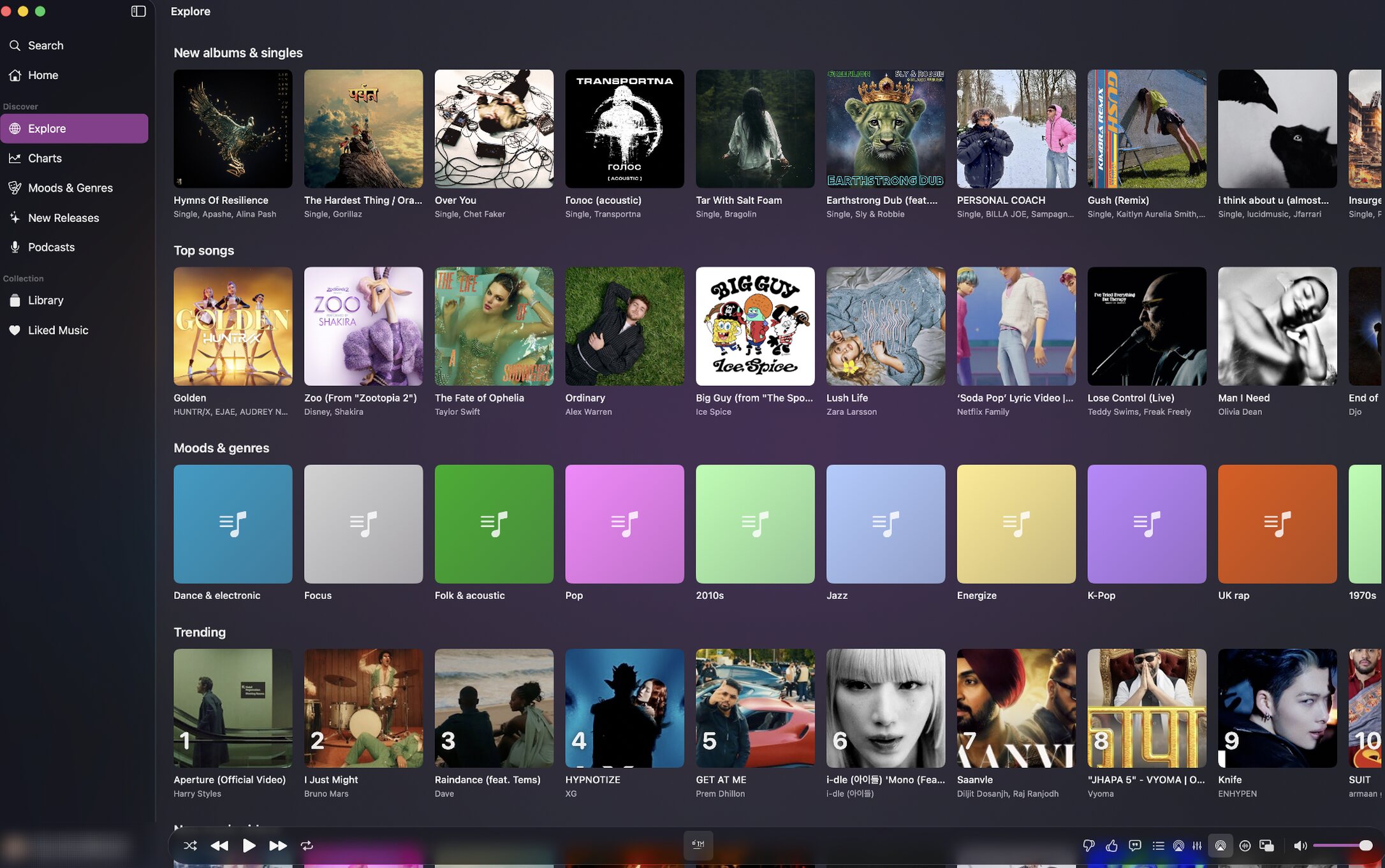Viewport: 1385px width, 868px height.
Task: Open Gush (Remix) cover
Action: pyautogui.click(x=1147, y=129)
